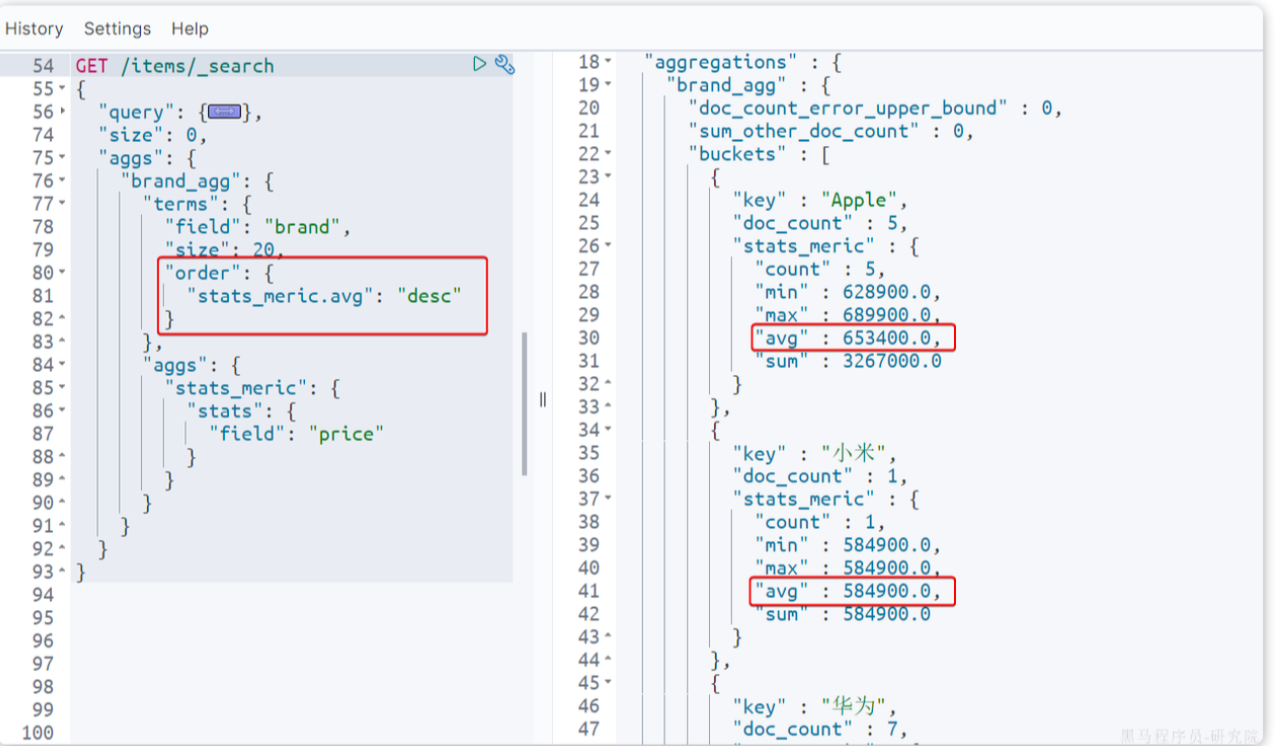1275x746 pixels.
Task: Fold Apple's "stats_meric" block at line 26
Action: pyautogui.click(x=607, y=246)
